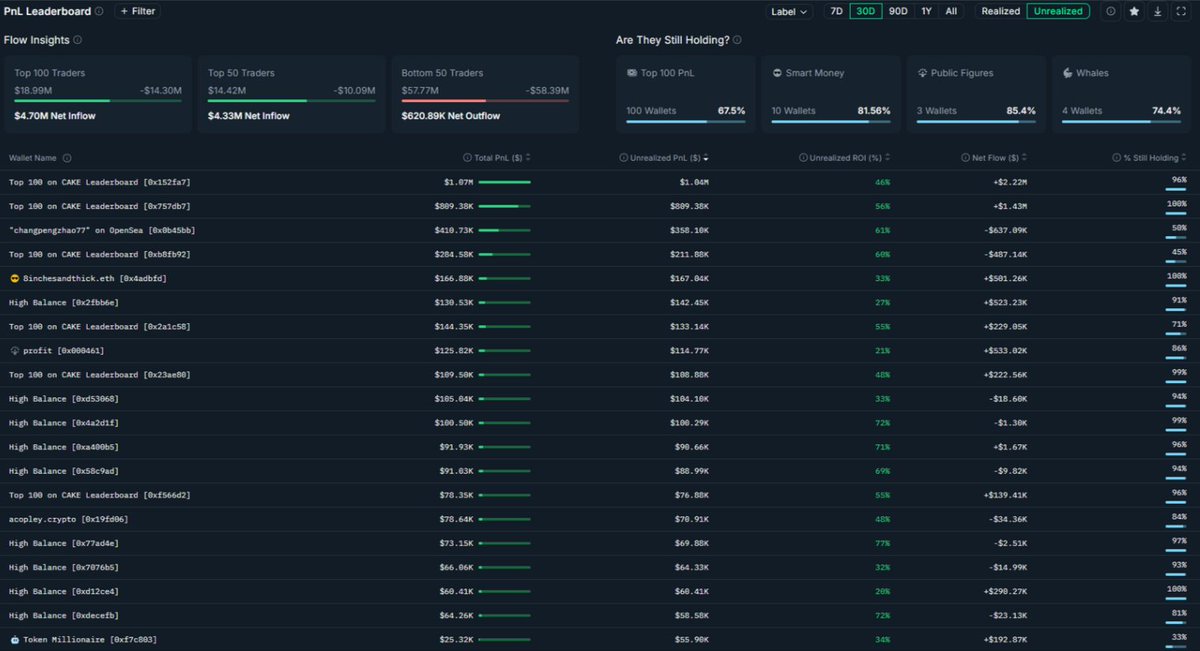The image size is (1200, 651).
Task: Click the whale icon on the Whales card
Action: point(1067,72)
